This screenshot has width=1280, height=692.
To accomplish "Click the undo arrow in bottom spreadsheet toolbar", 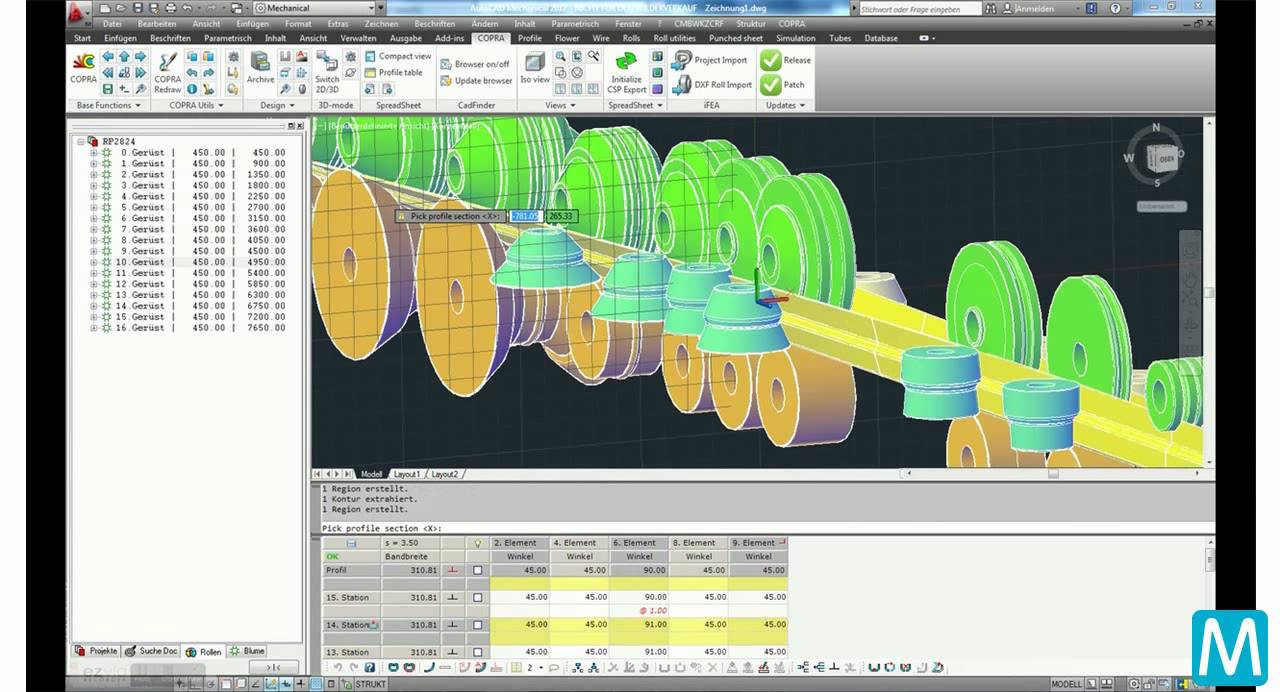I will tap(337, 667).
